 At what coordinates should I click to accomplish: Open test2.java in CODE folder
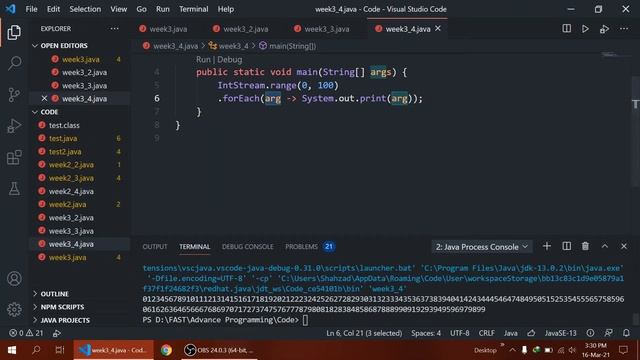80,151
